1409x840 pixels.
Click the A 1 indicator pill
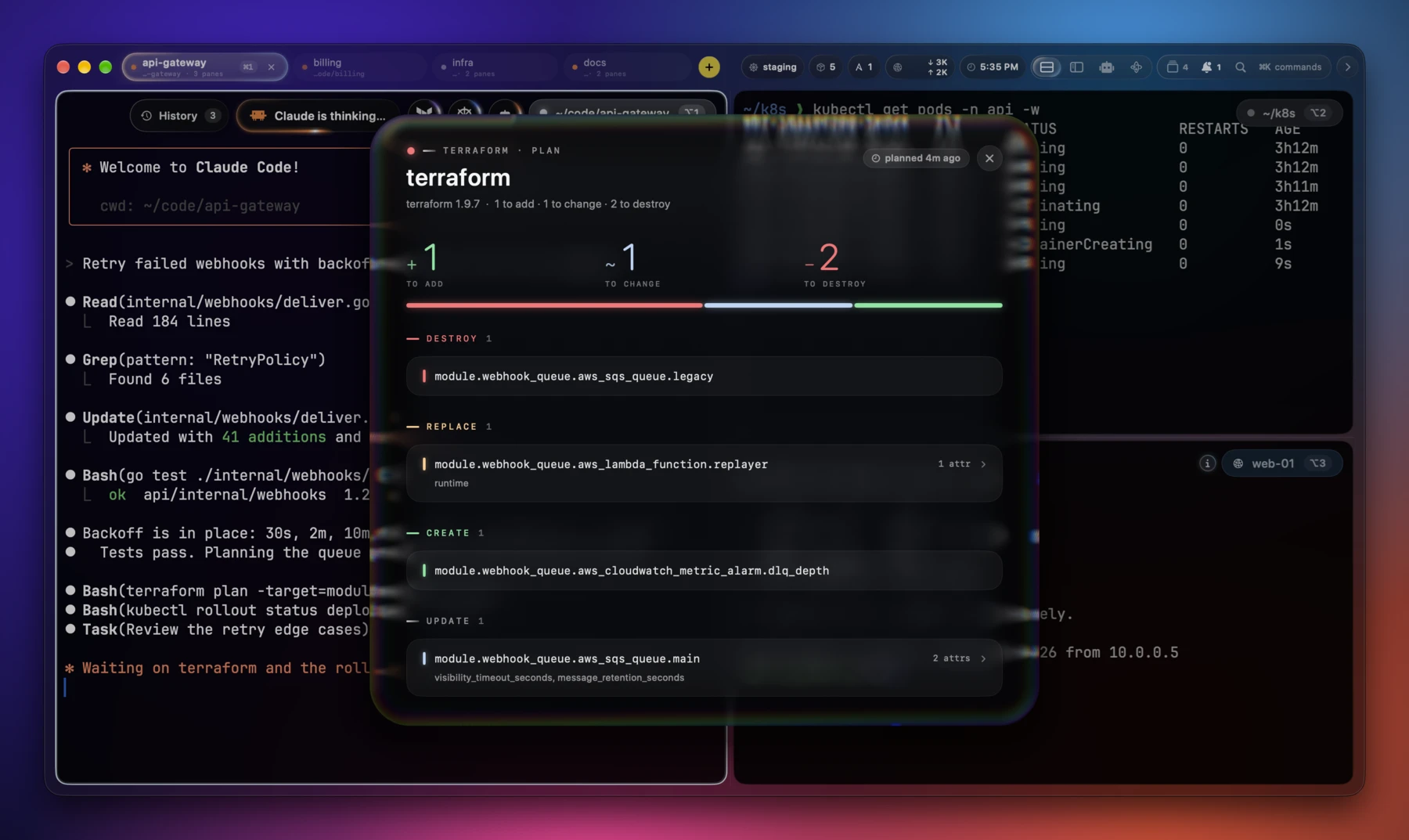coord(863,67)
